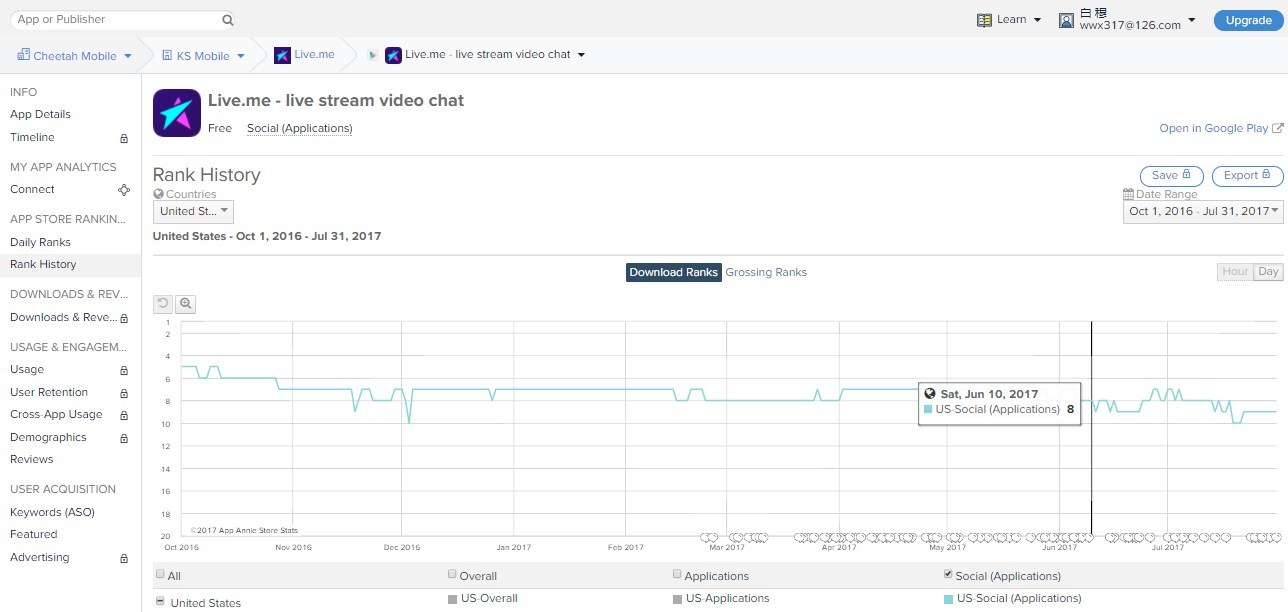Open the Countries dropdown showing United States
The width and height of the screenshot is (1288, 612).
point(193,211)
